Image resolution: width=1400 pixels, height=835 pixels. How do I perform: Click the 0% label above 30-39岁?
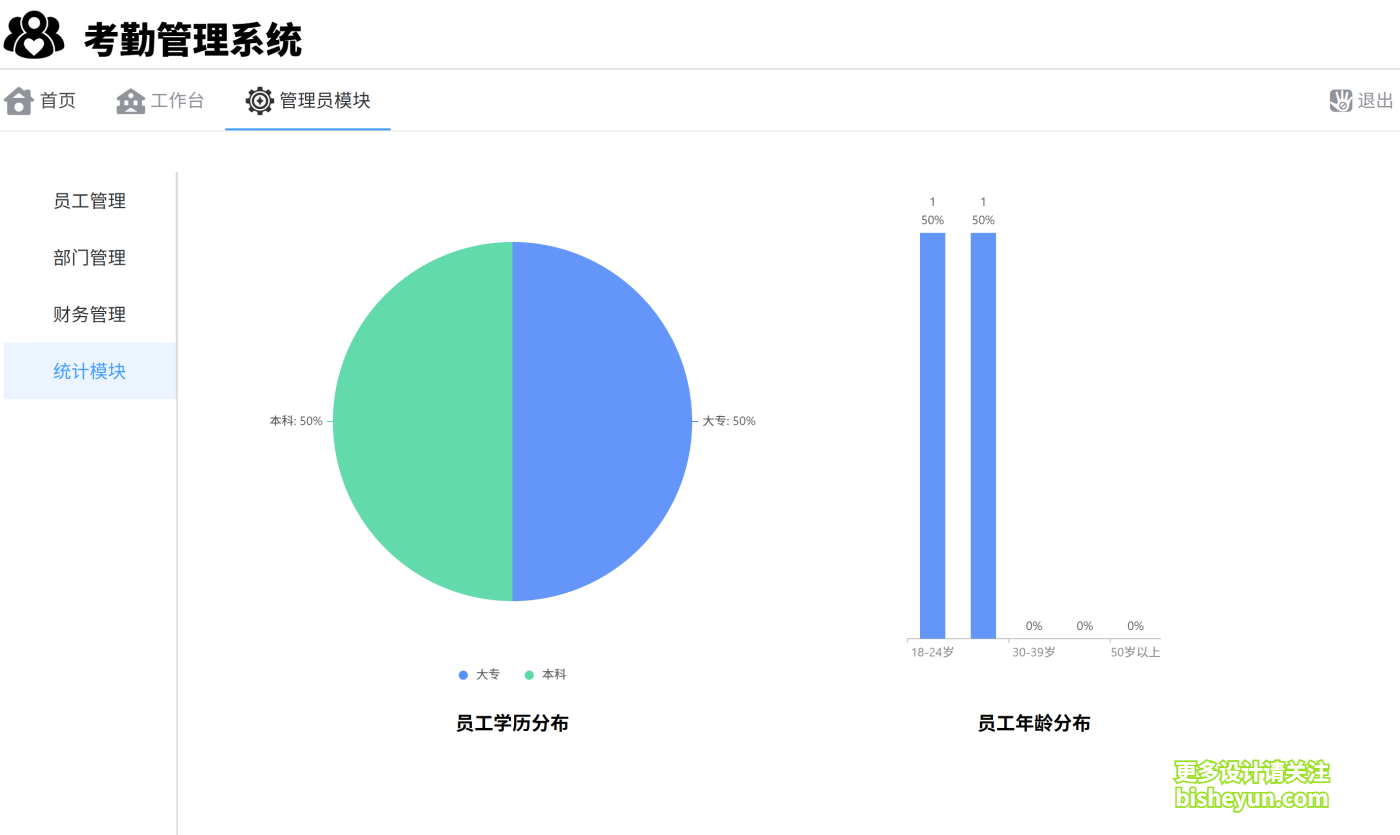coord(1034,626)
